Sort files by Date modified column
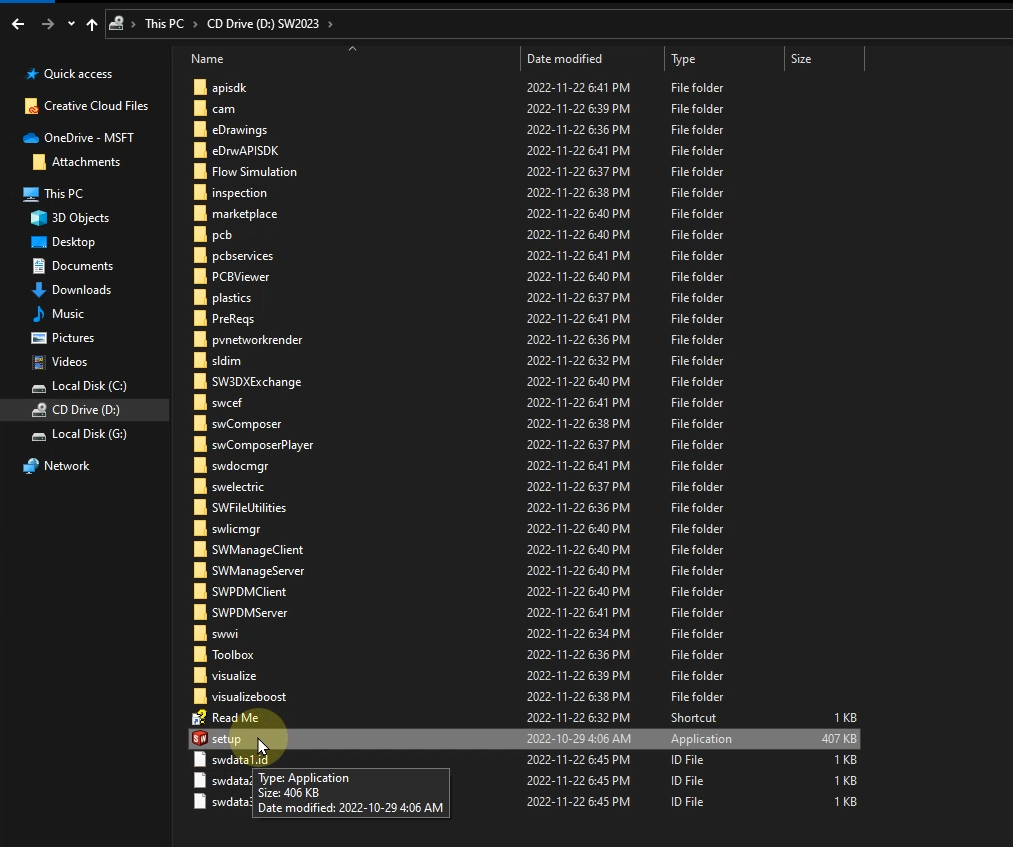Screen dimensions: 1013x847 tap(564, 59)
